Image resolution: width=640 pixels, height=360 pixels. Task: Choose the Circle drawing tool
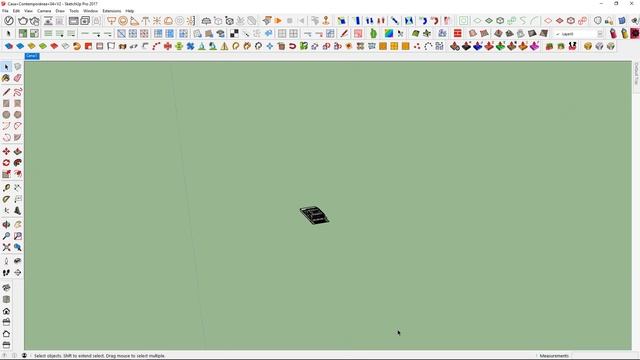(x=6, y=115)
